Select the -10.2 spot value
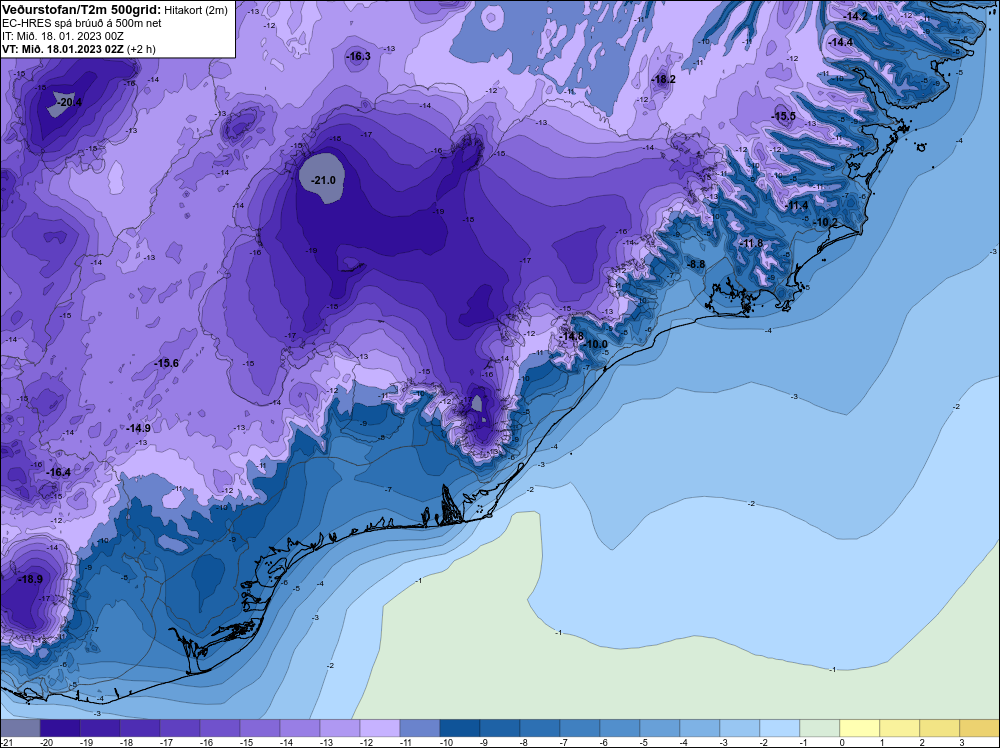This screenshot has width=1000, height=748. 826,223
